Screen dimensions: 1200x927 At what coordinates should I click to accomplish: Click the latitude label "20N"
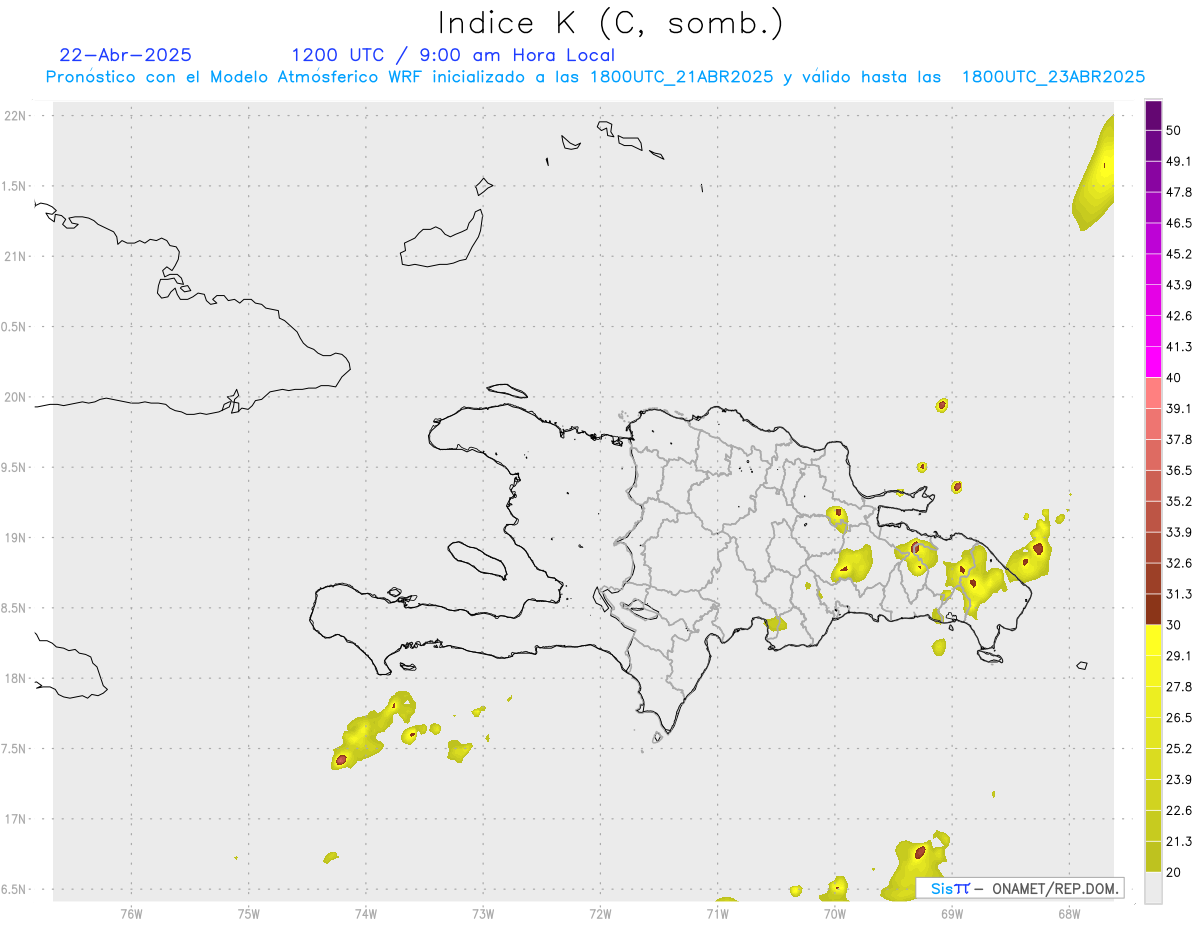15,397
